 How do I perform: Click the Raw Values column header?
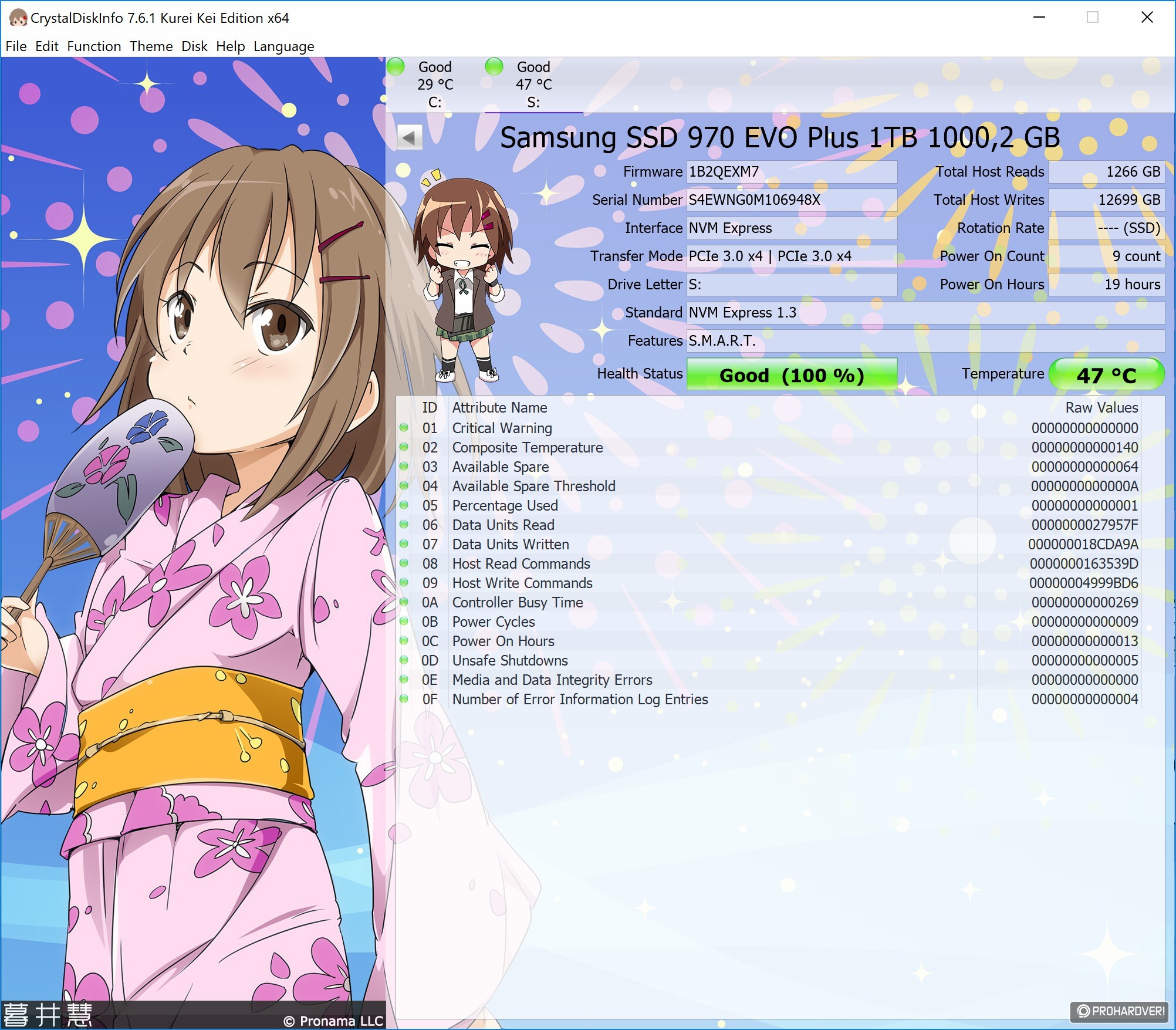1101,408
